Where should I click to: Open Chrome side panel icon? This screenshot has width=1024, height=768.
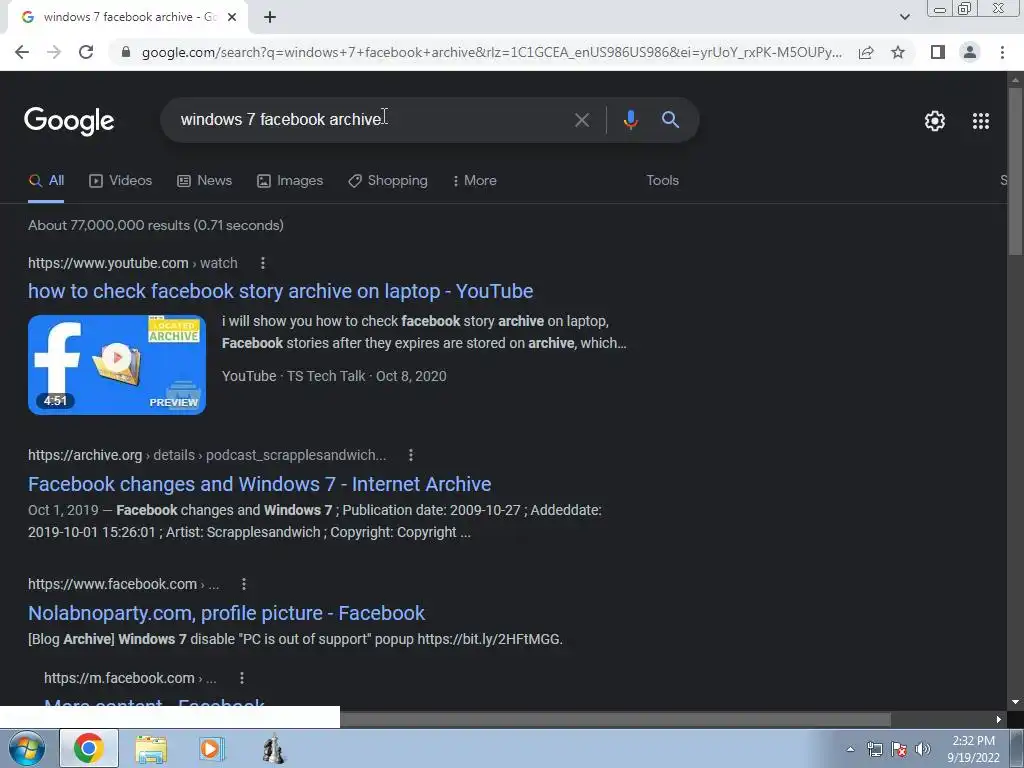pyautogui.click(x=938, y=52)
